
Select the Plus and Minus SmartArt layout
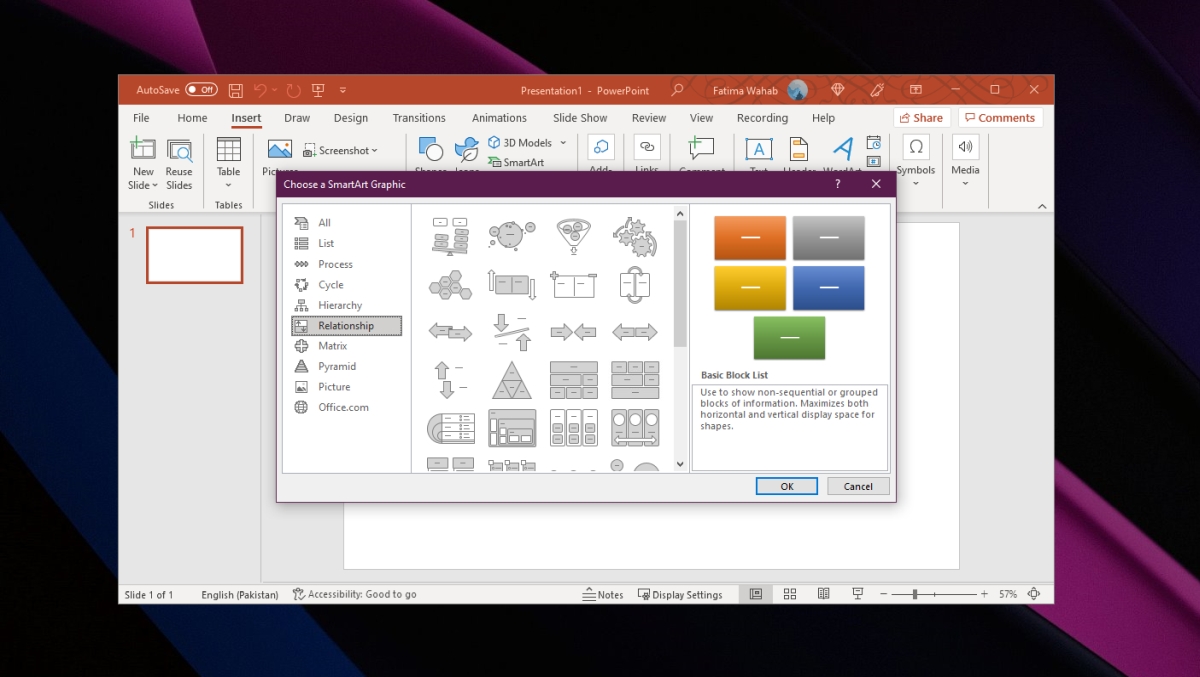573,284
